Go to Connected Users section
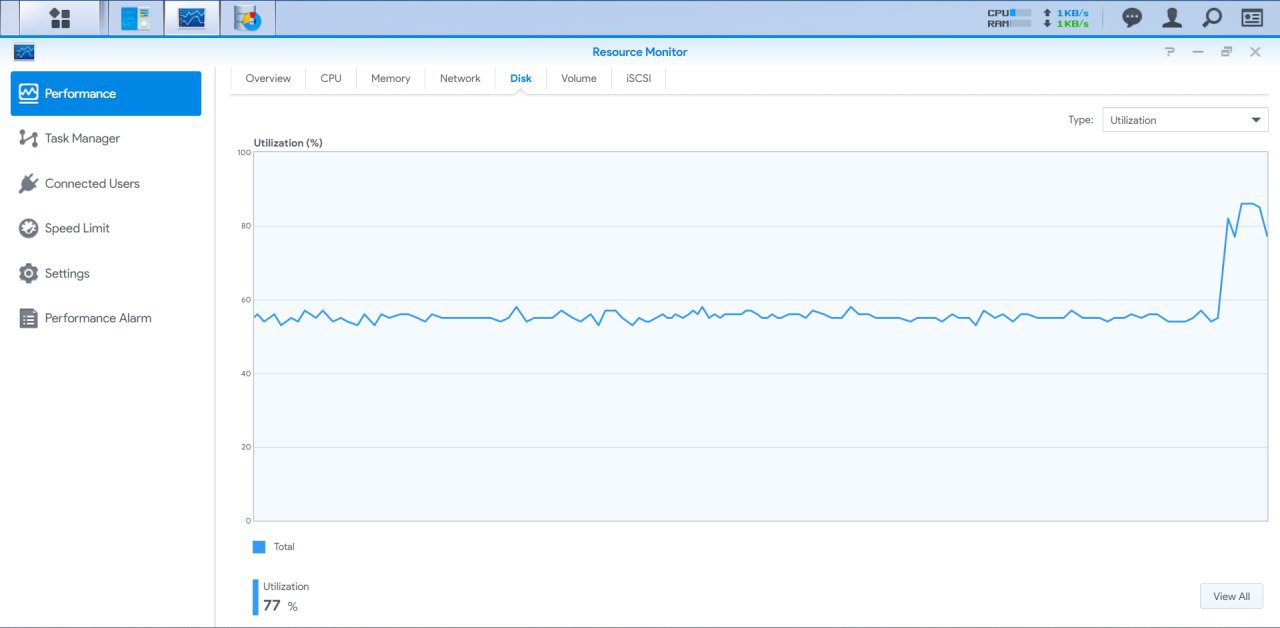Screen dimensions: 1280x628 point(92,184)
